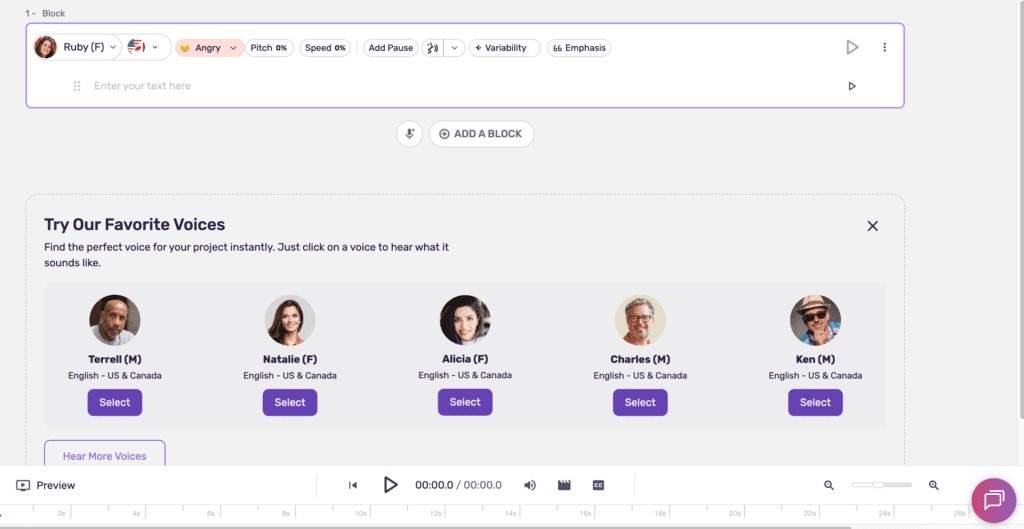Click the Emphasis quote button

[579, 48]
